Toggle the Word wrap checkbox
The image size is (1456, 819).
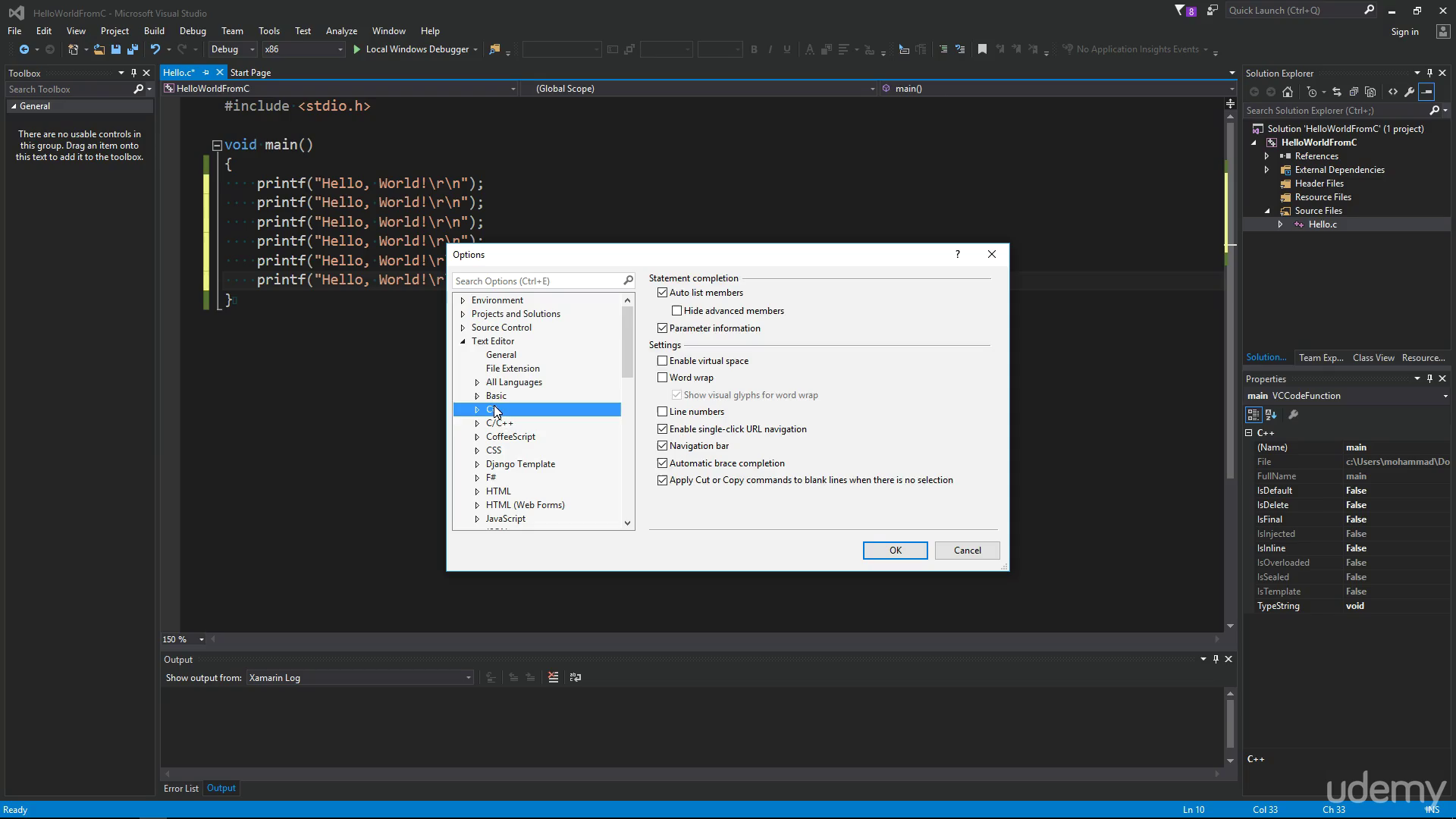(663, 378)
